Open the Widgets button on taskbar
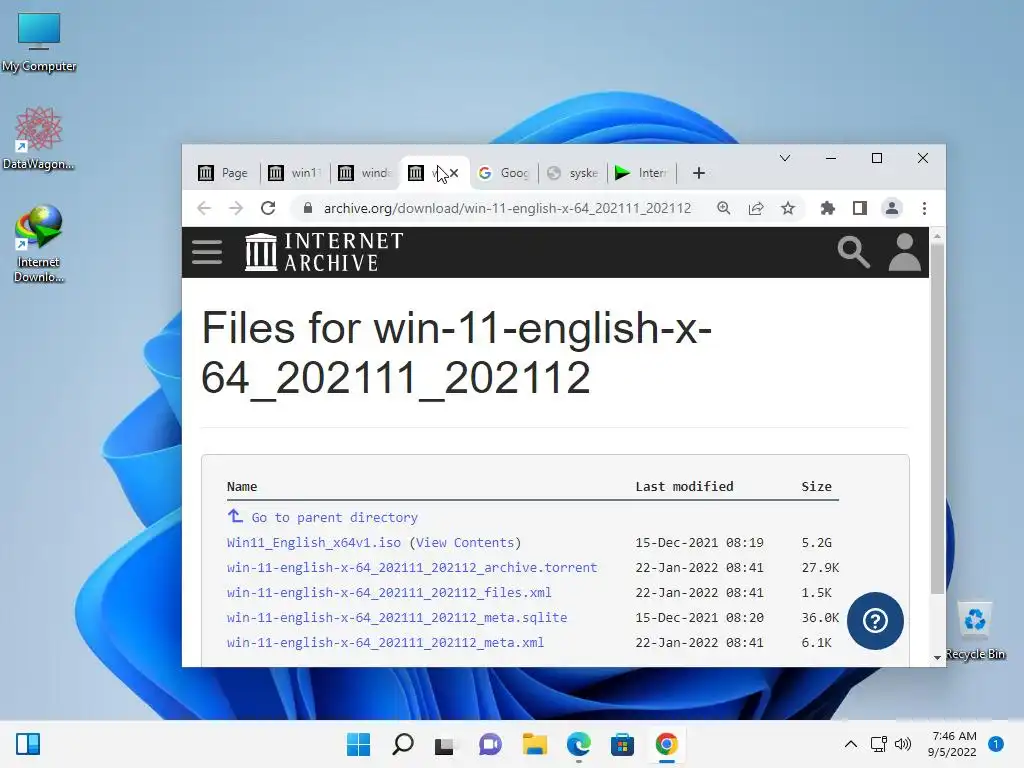The width and height of the screenshot is (1024, 768). pos(27,744)
